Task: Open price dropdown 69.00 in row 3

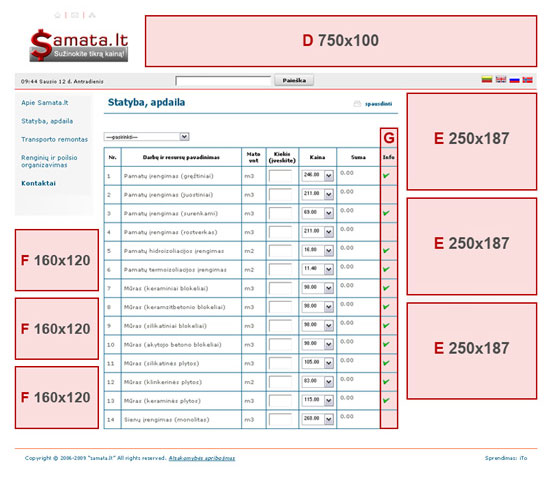Action: click(x=317, y=213)
